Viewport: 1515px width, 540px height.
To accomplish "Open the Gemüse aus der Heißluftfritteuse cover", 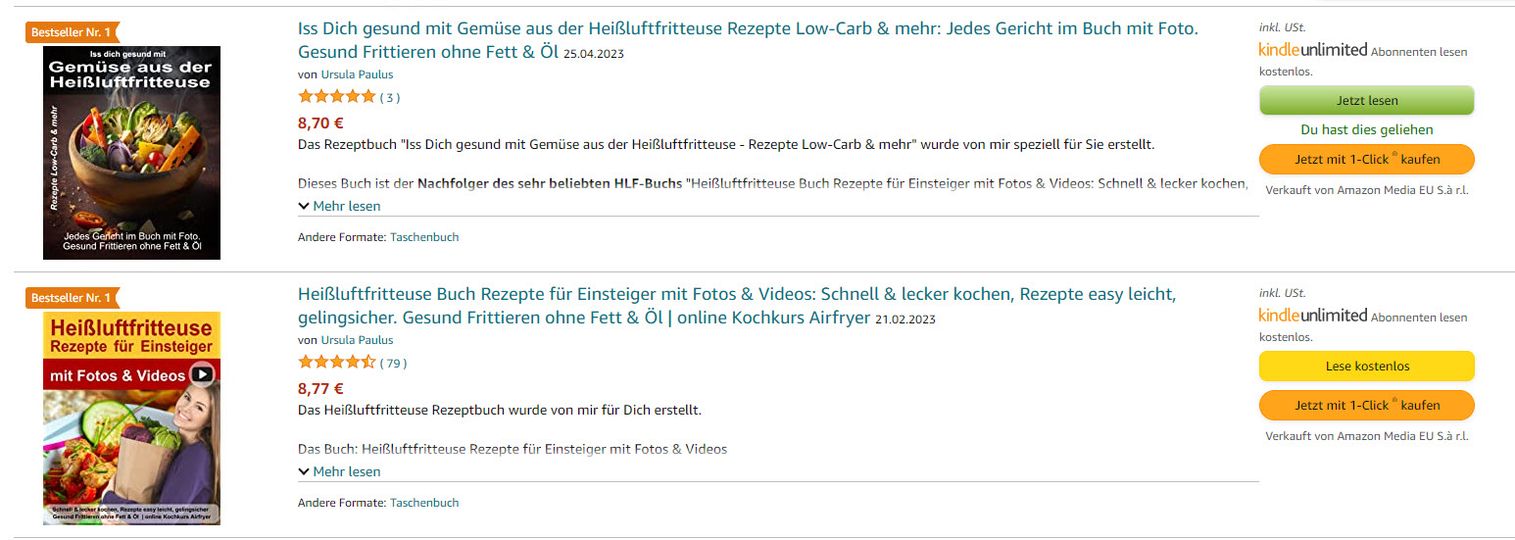I will [x=131, y=152].
